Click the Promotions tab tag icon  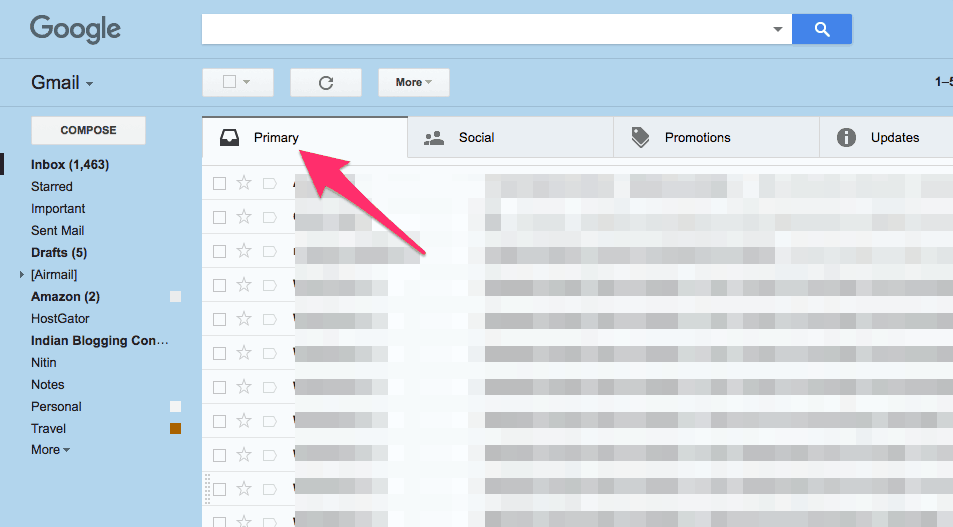pos(640,138)
